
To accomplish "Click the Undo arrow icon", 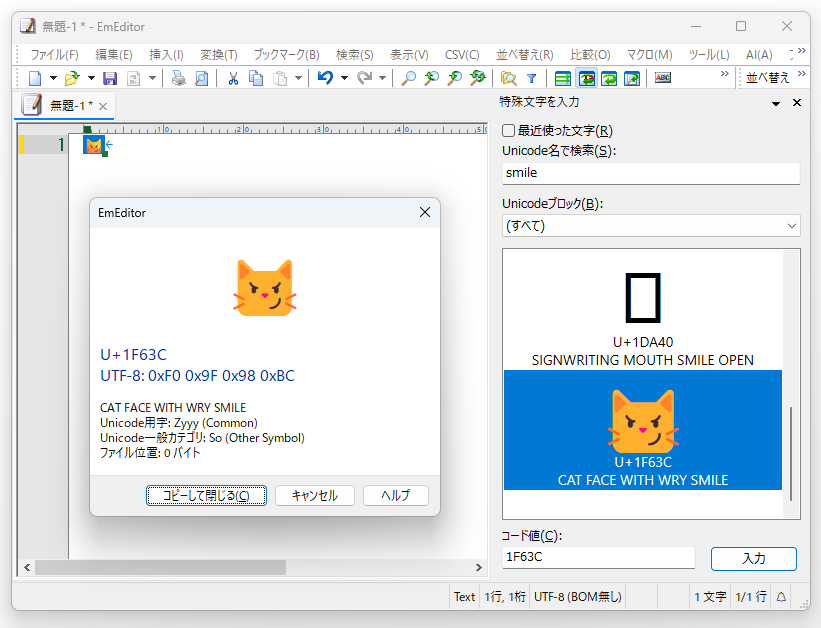I will click(325, 79).
